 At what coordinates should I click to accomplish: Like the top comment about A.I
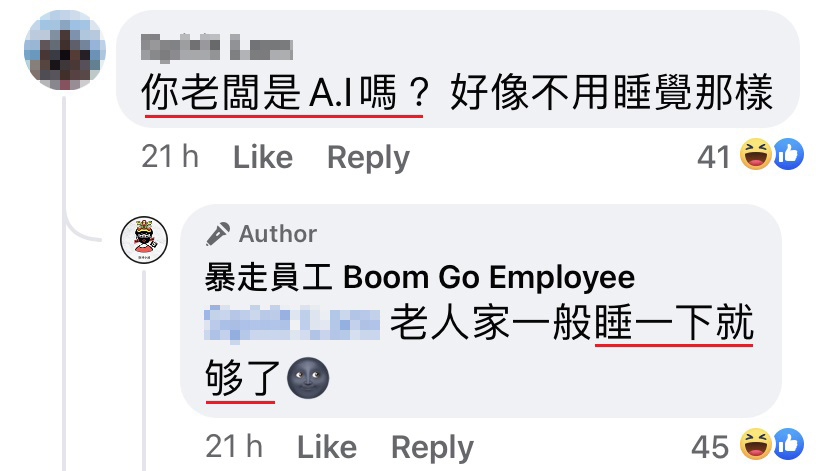pyautogui.click(x=263, y=157)
